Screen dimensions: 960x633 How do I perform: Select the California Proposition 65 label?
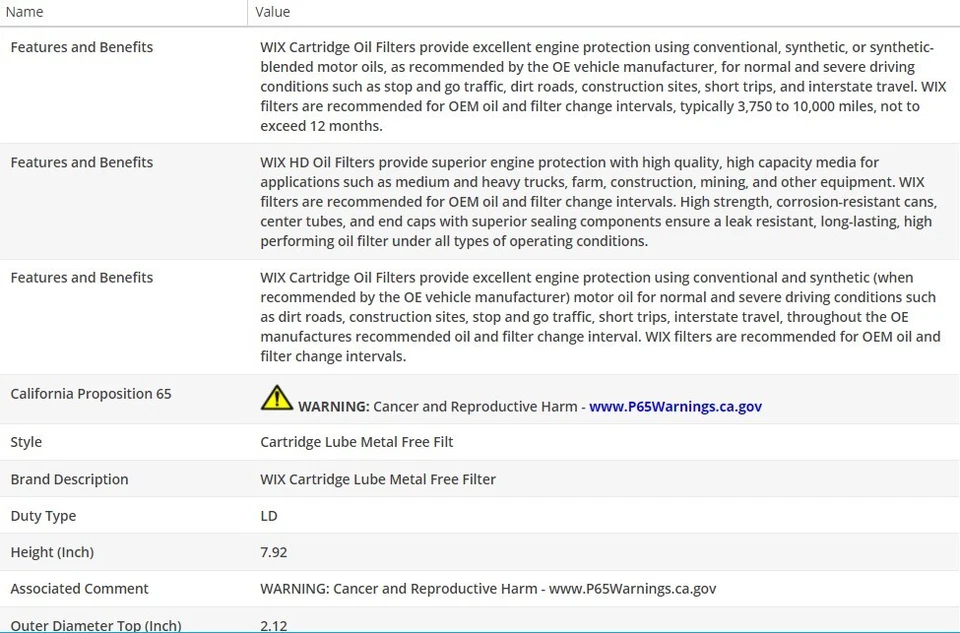pyautogui.click(x=91, y=394)
